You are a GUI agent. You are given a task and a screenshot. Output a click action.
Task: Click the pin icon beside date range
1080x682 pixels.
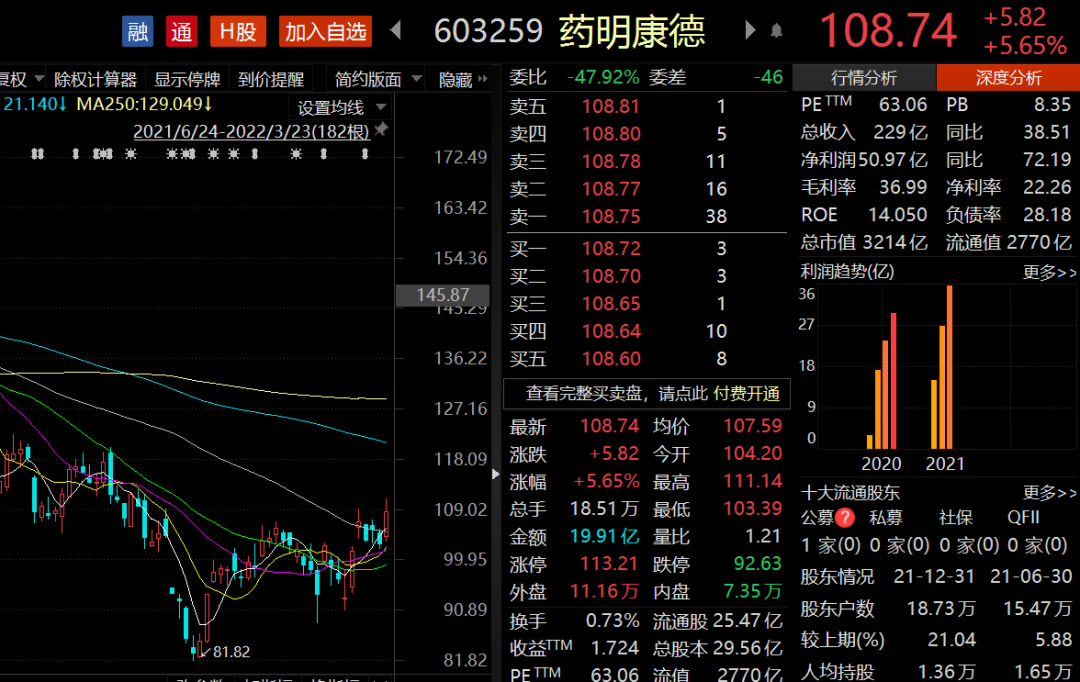[x=381, y=130]
